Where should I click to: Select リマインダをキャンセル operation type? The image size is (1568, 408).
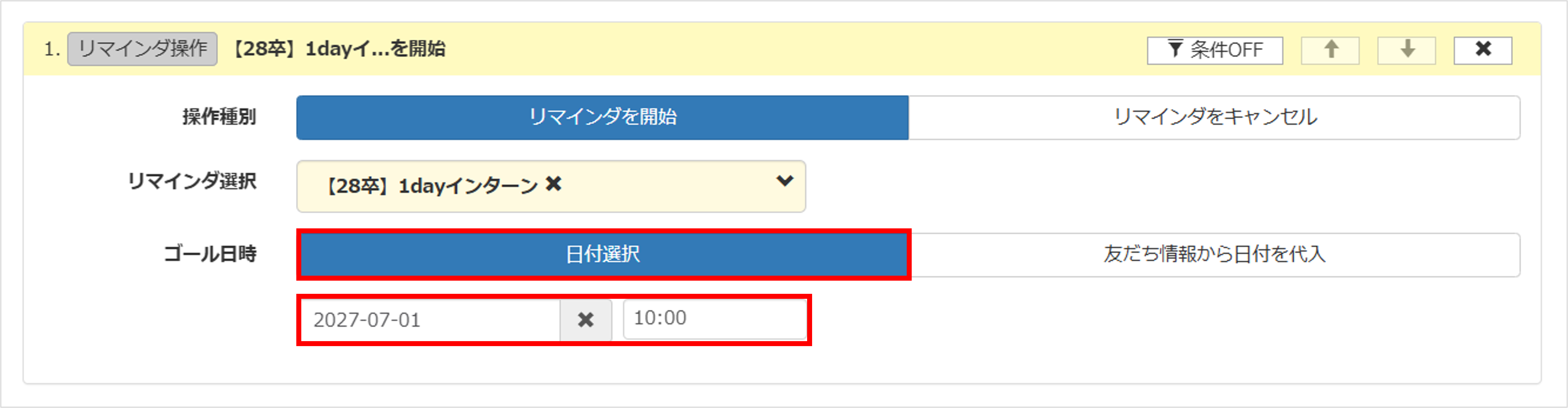[1214, 117]
